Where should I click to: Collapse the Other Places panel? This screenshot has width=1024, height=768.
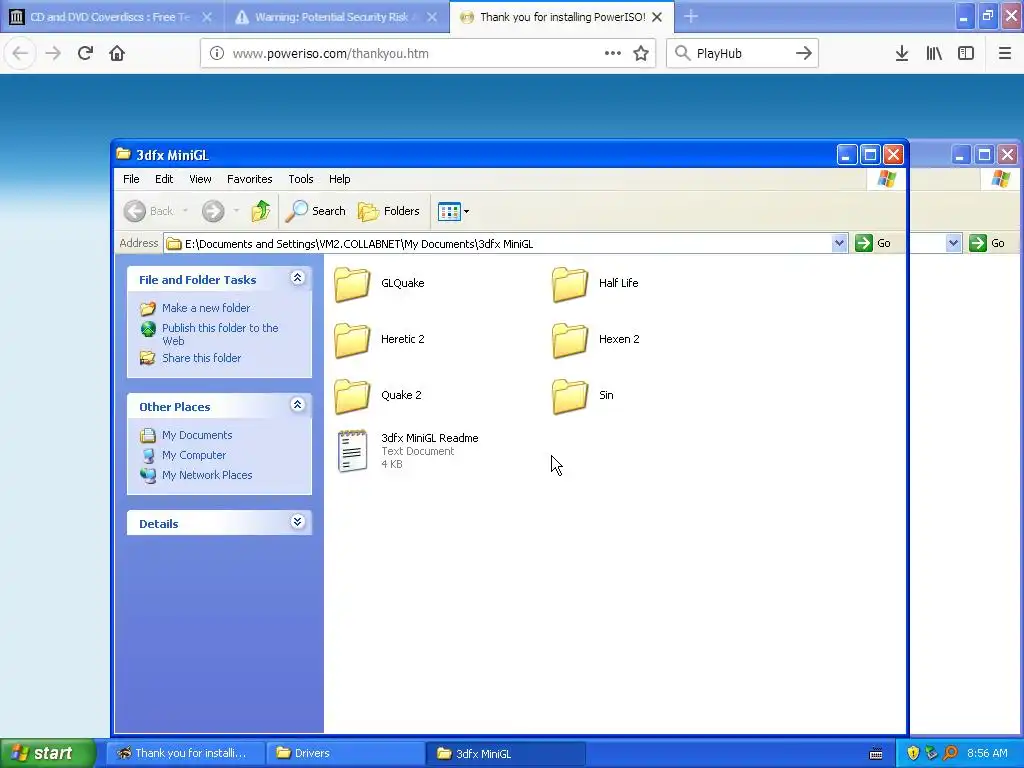[x=297, y=405]
